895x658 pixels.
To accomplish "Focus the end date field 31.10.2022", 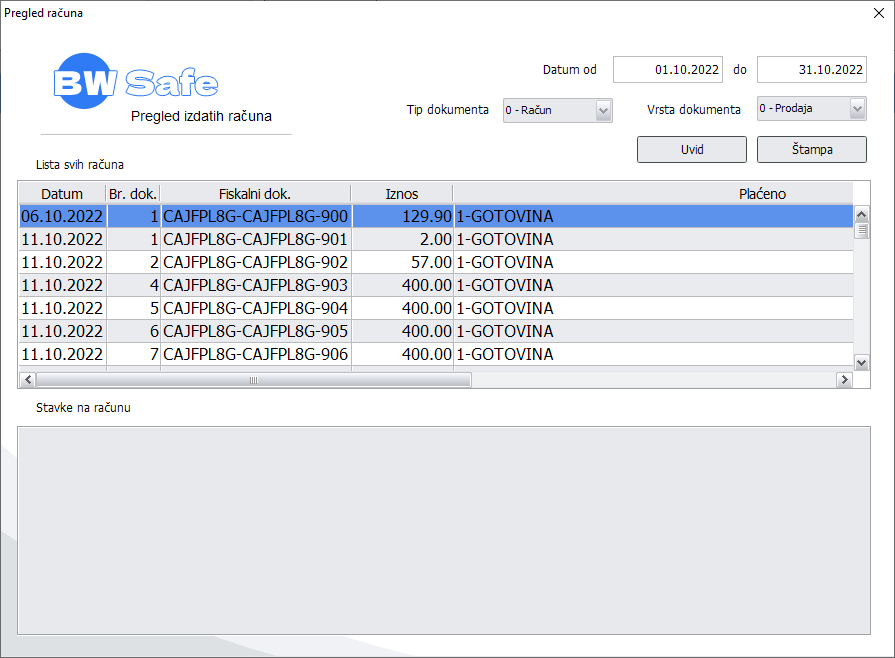I will tap(811, 70).
